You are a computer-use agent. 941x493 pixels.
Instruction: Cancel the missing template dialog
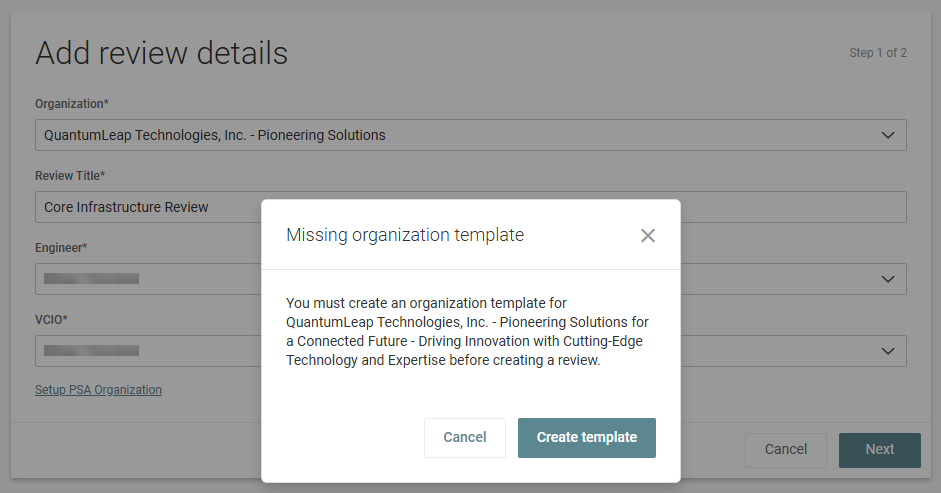point(464,438)
